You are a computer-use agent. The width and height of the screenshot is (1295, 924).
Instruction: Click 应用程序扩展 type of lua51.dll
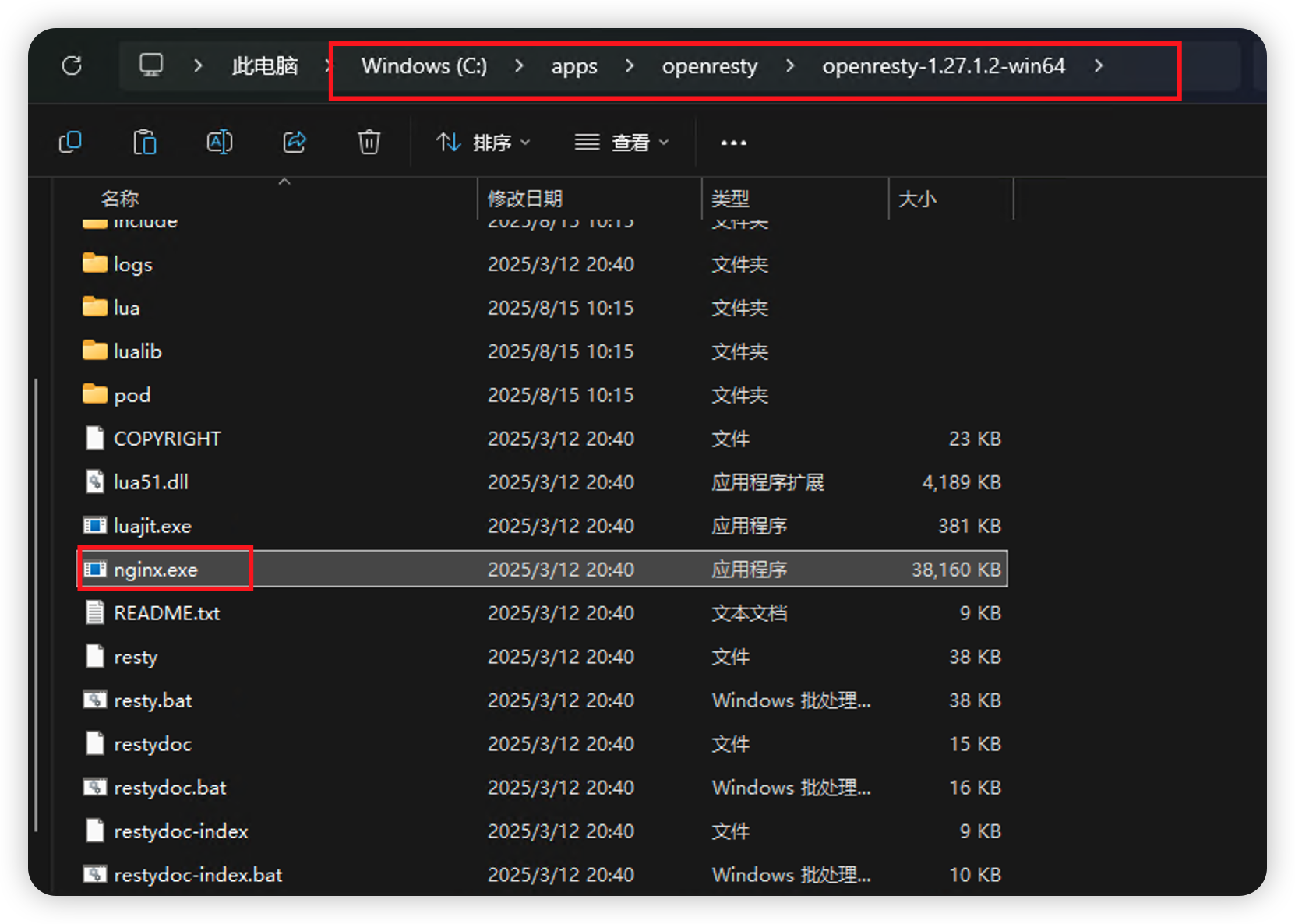(767, 482)
